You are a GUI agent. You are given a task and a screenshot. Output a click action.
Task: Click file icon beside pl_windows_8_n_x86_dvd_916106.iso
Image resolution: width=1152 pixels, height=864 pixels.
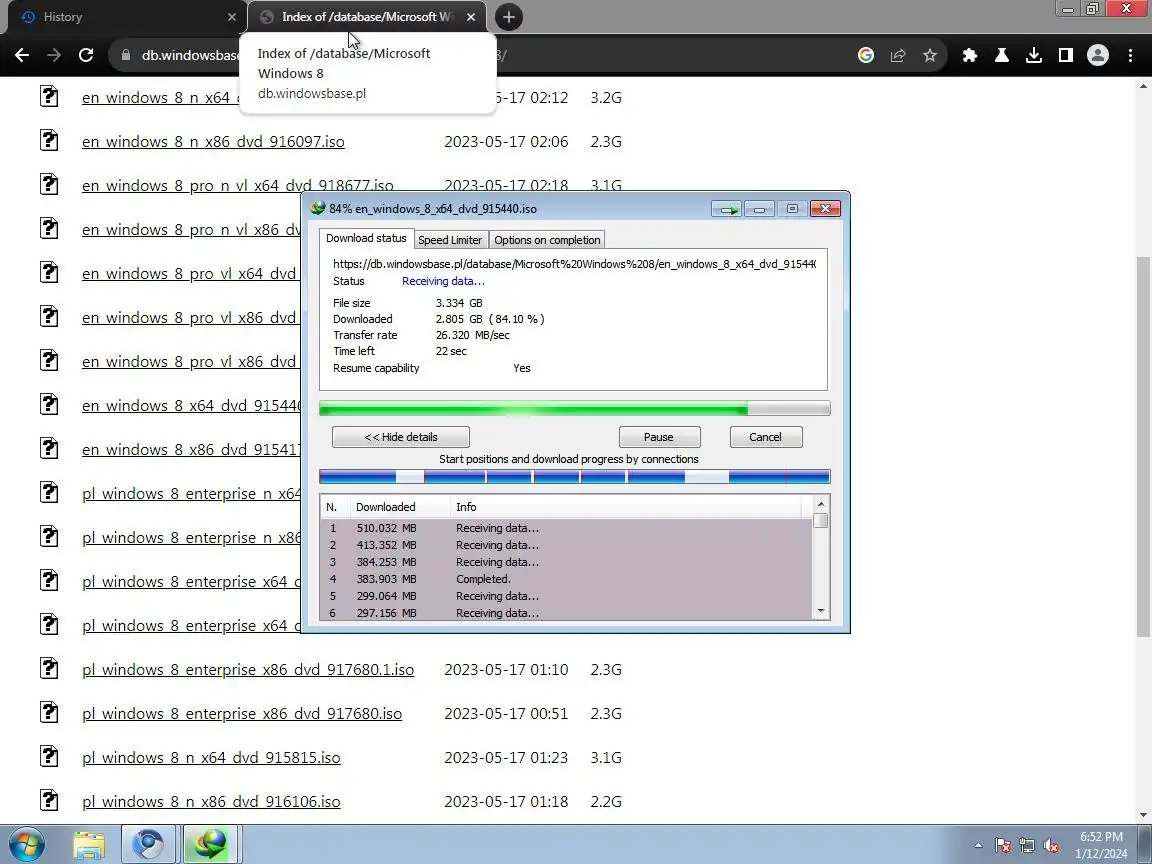pos(48,800)
